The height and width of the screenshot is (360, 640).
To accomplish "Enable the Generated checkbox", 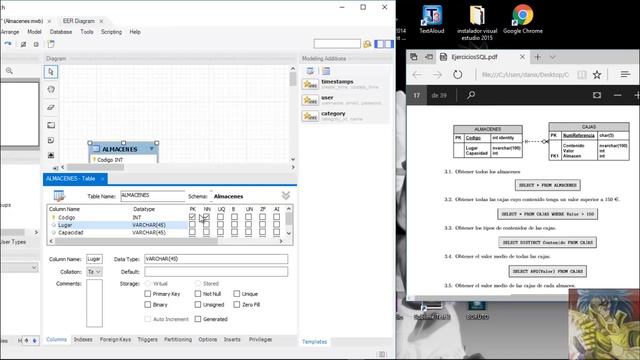I will 198,319.
